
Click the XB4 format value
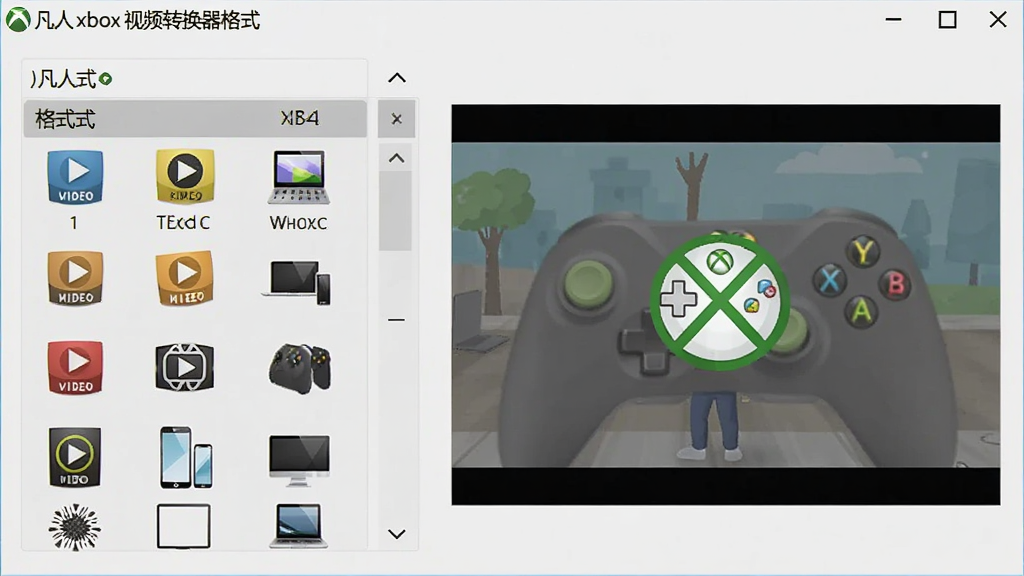[x=300, y=118]
